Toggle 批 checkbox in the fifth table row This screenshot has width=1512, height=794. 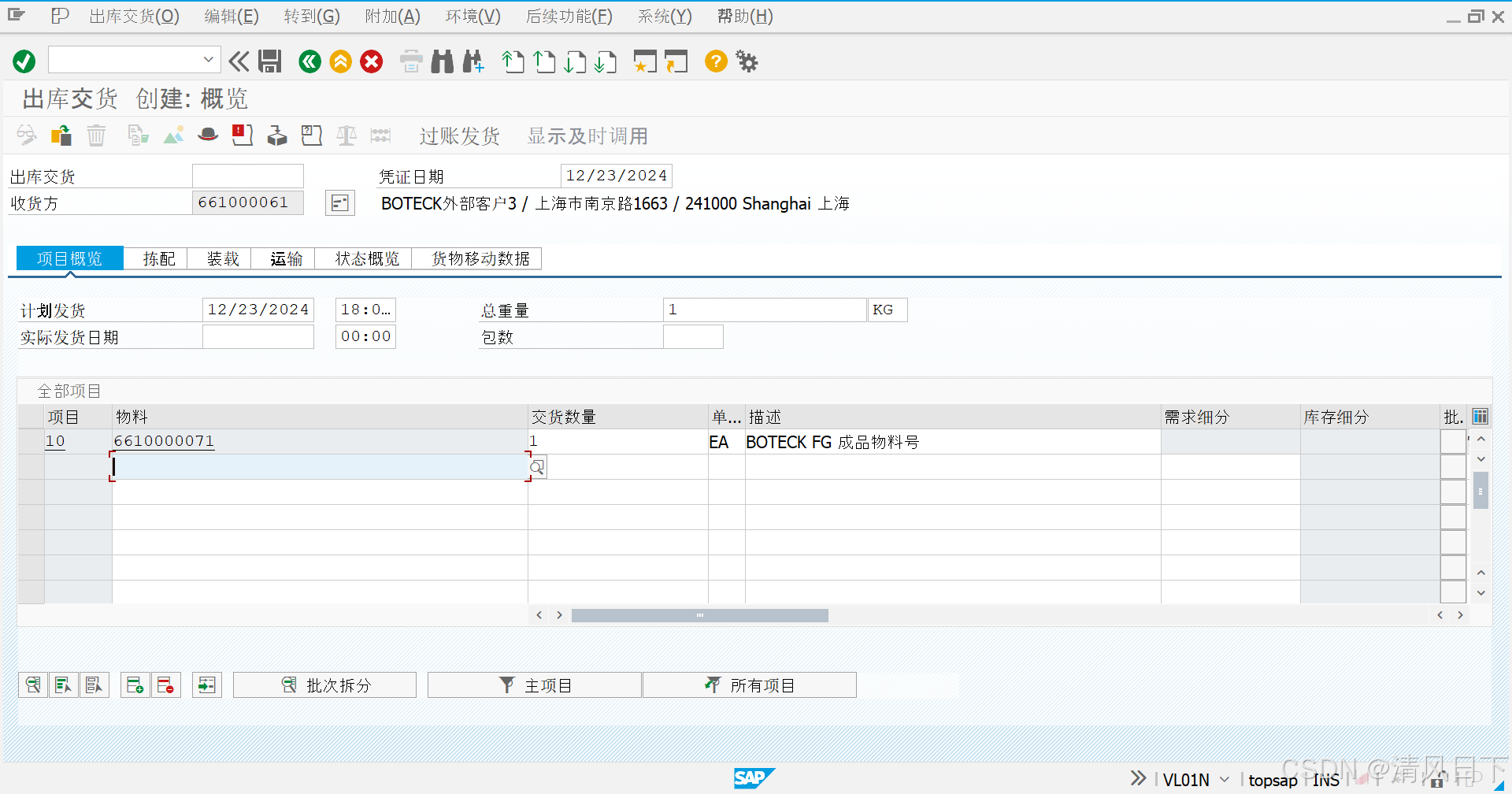point(1453,543)
